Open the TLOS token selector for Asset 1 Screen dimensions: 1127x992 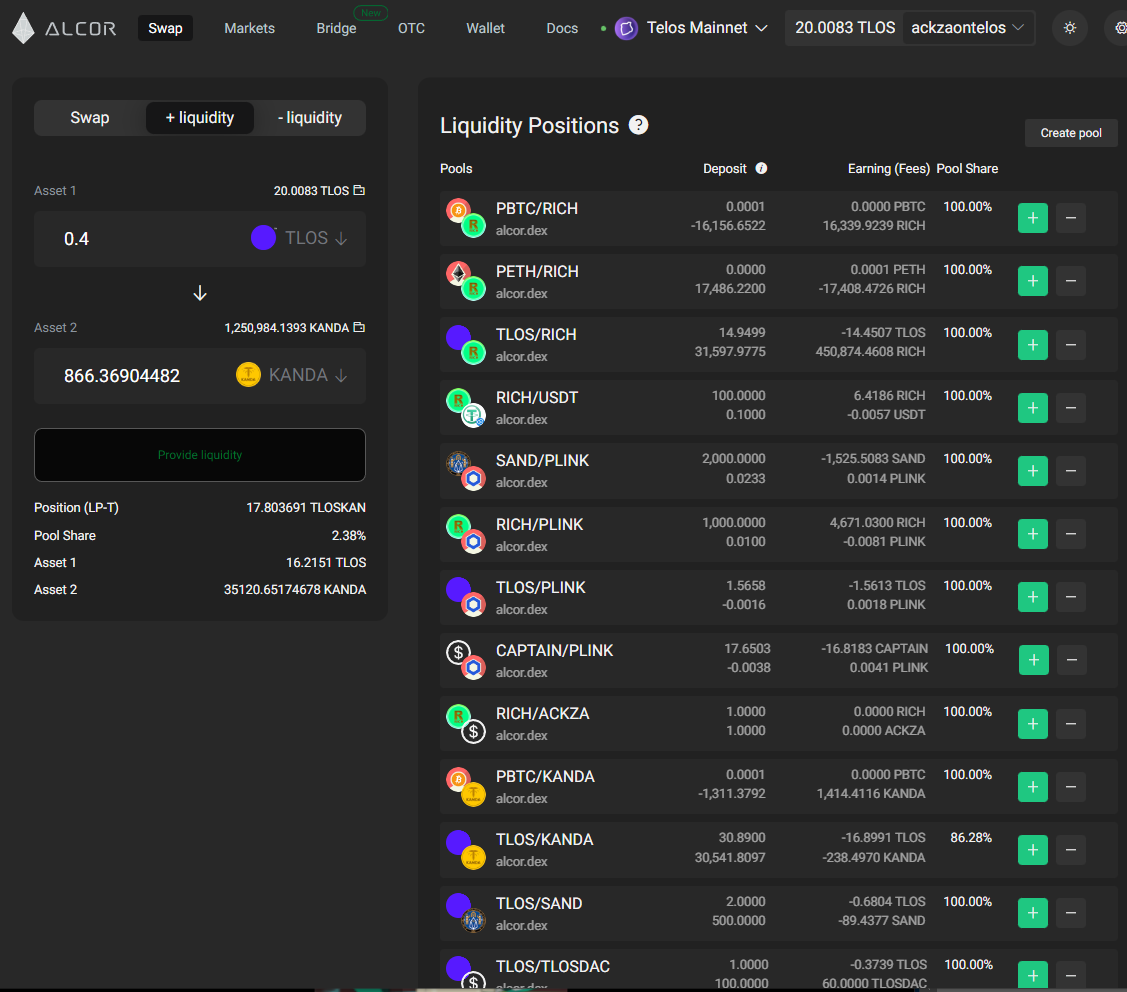coord(300,238)
